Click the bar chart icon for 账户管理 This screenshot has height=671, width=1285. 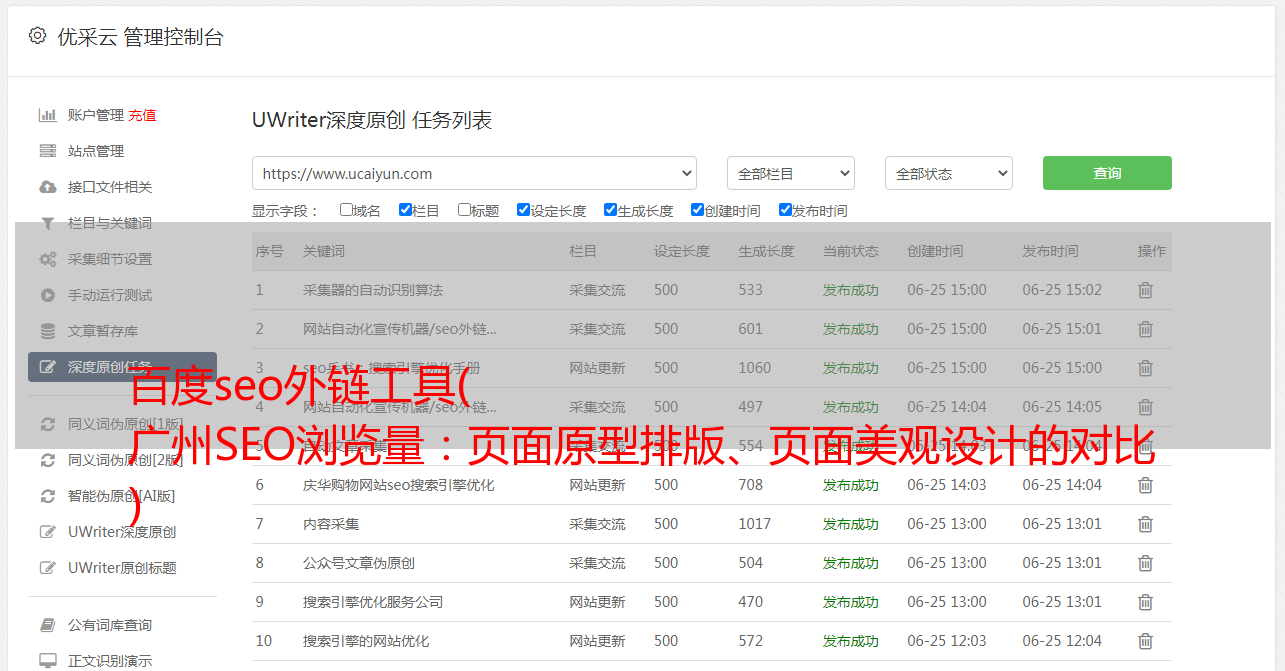tap(47, 115)
